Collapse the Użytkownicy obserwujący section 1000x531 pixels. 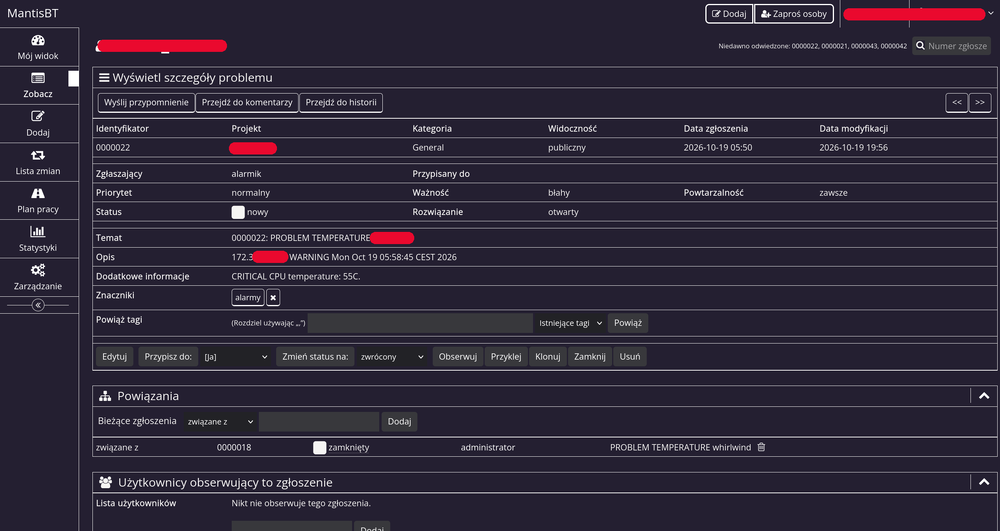984,483
